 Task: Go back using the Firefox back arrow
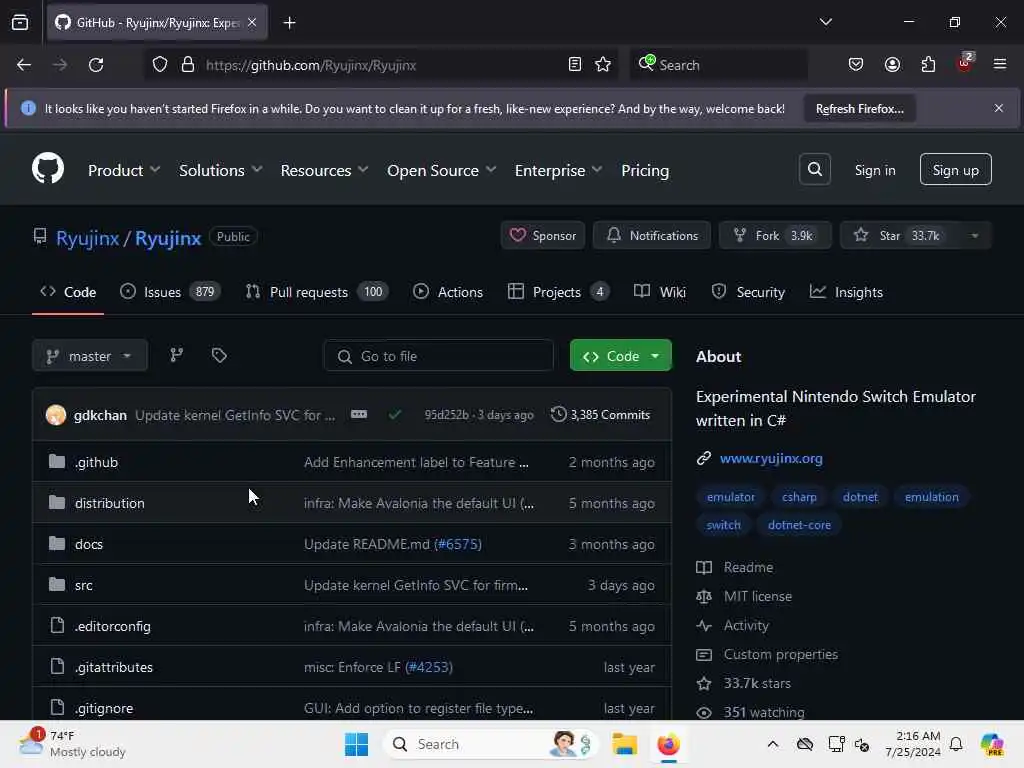tap(24, 65)
